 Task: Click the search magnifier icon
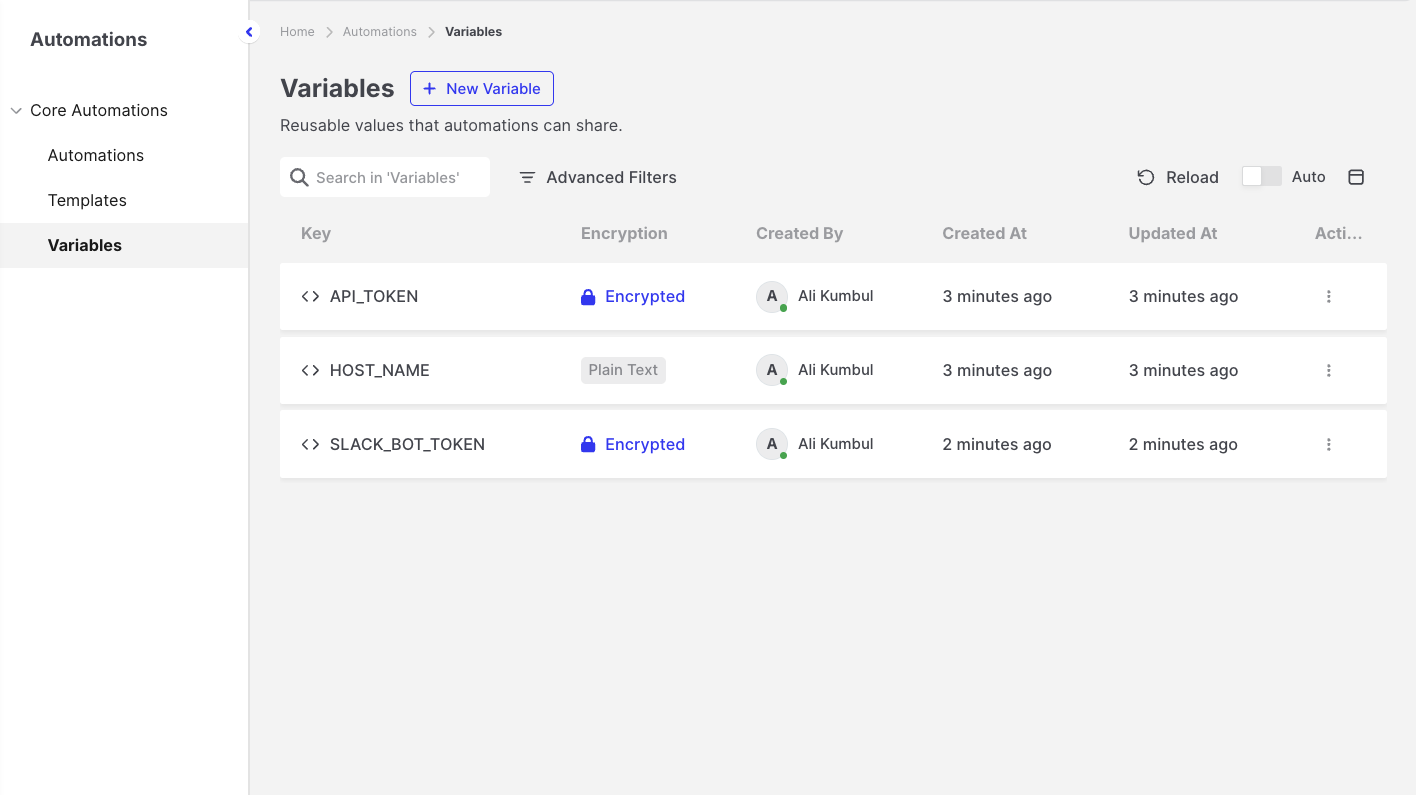point(298,177)
